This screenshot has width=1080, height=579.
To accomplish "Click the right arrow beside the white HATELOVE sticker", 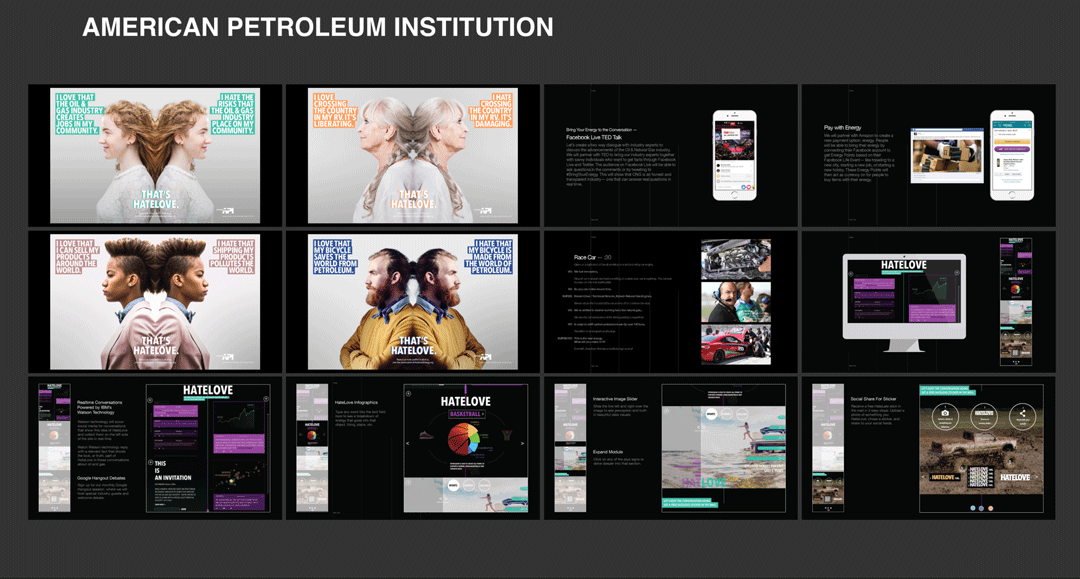I will [x=1036, y=476].
